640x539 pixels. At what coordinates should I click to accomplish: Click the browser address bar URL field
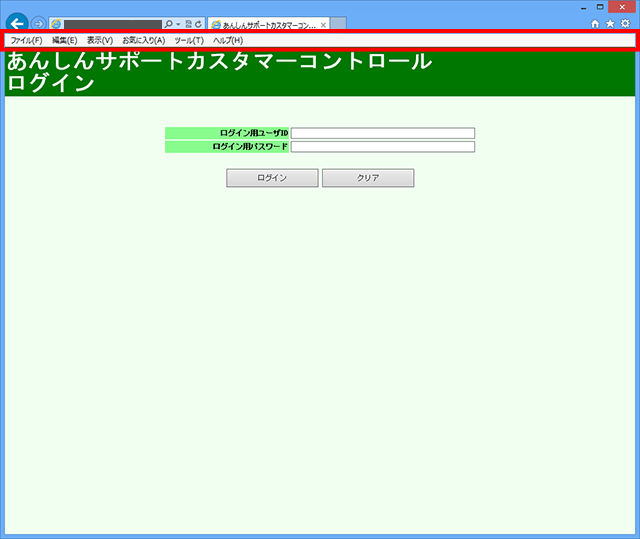113,24
